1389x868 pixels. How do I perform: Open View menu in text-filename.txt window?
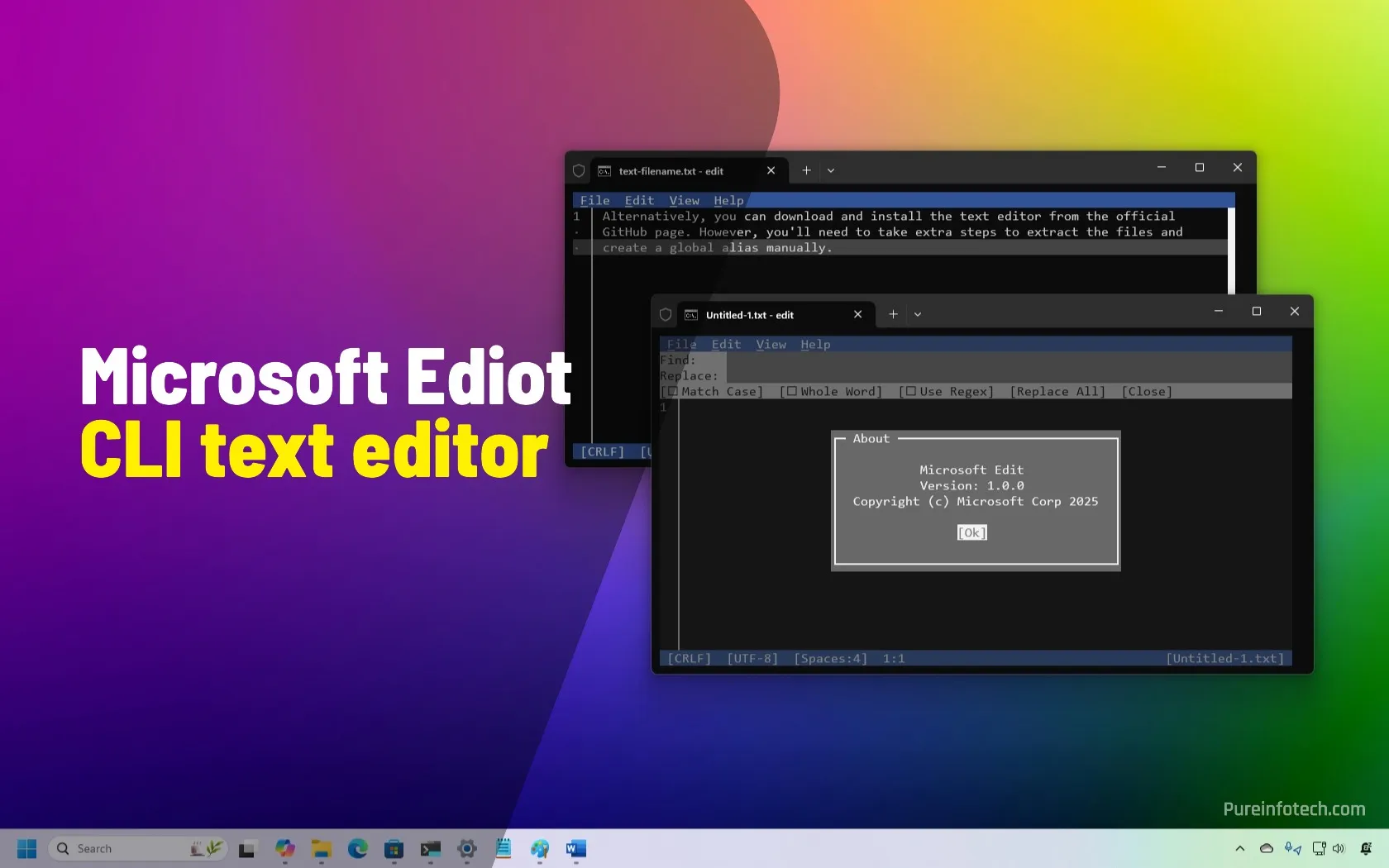[684, 201]
